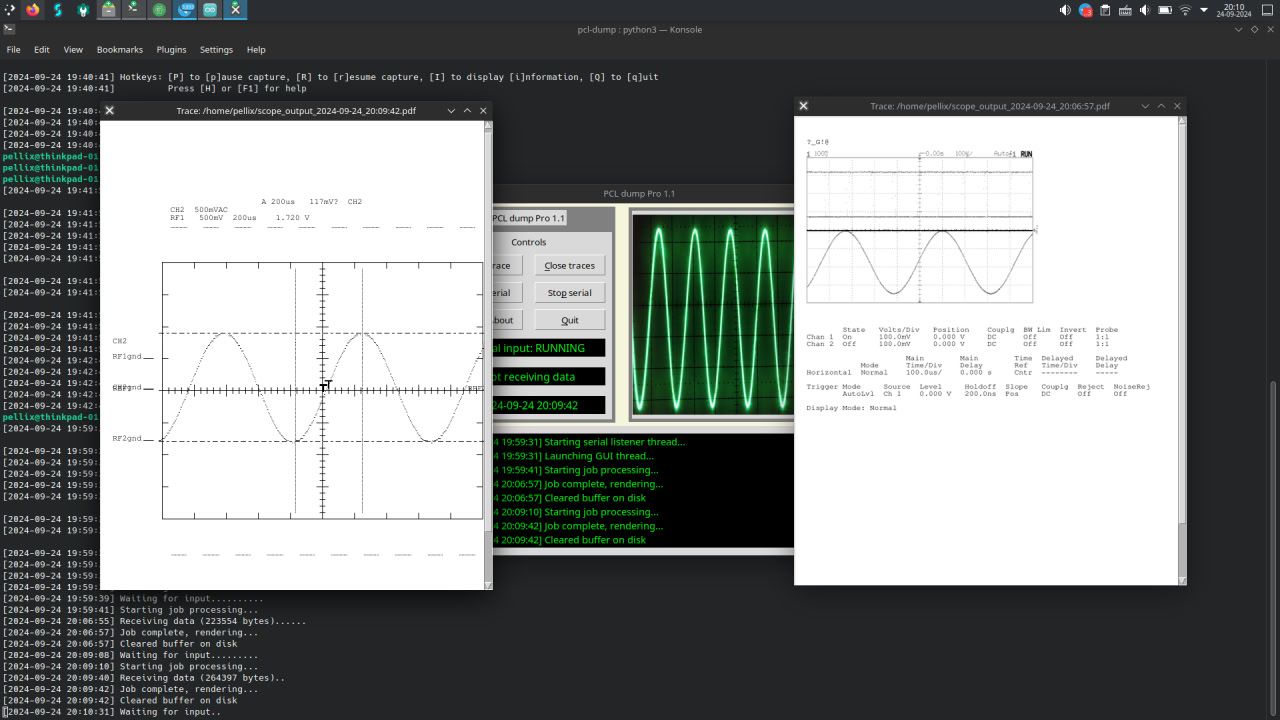Click the scrollbar of the left trace window
1280x720 pixels.
click(x=487, y=300)
